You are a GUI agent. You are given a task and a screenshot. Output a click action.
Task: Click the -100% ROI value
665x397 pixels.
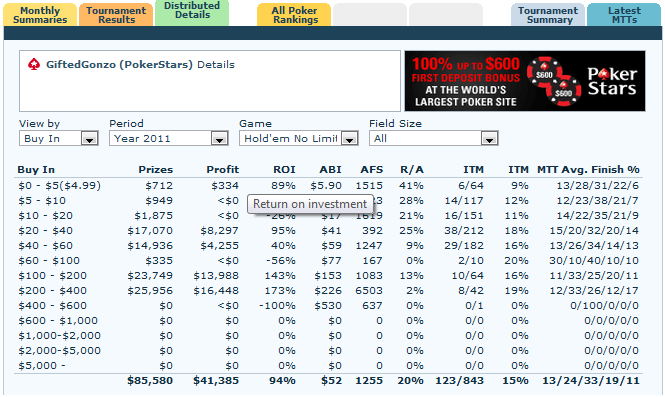[278, 306]
